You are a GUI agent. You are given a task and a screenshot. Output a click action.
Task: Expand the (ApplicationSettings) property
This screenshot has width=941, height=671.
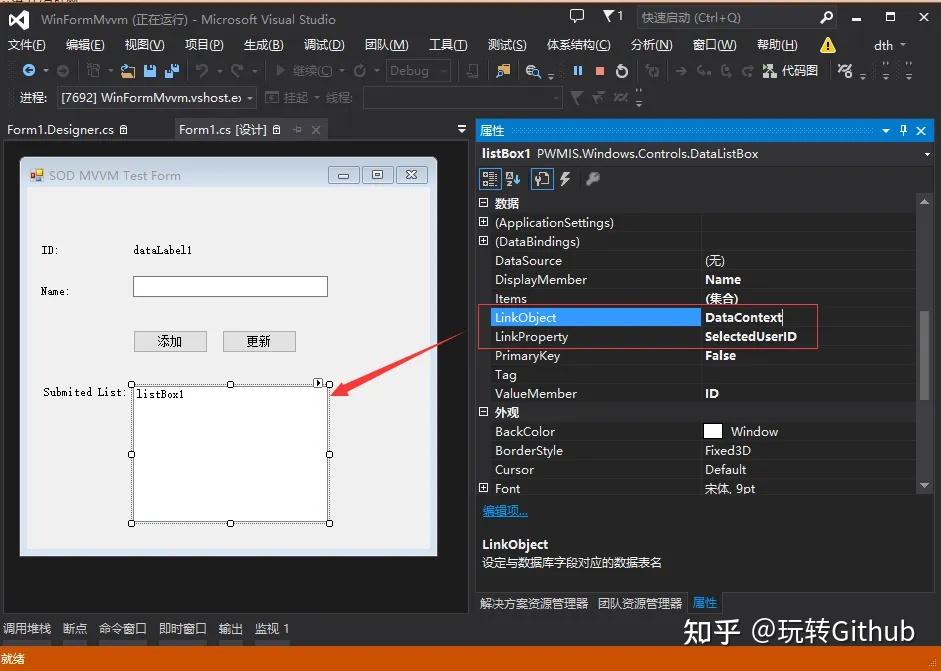pyautogui.click(x=484, y=222)
